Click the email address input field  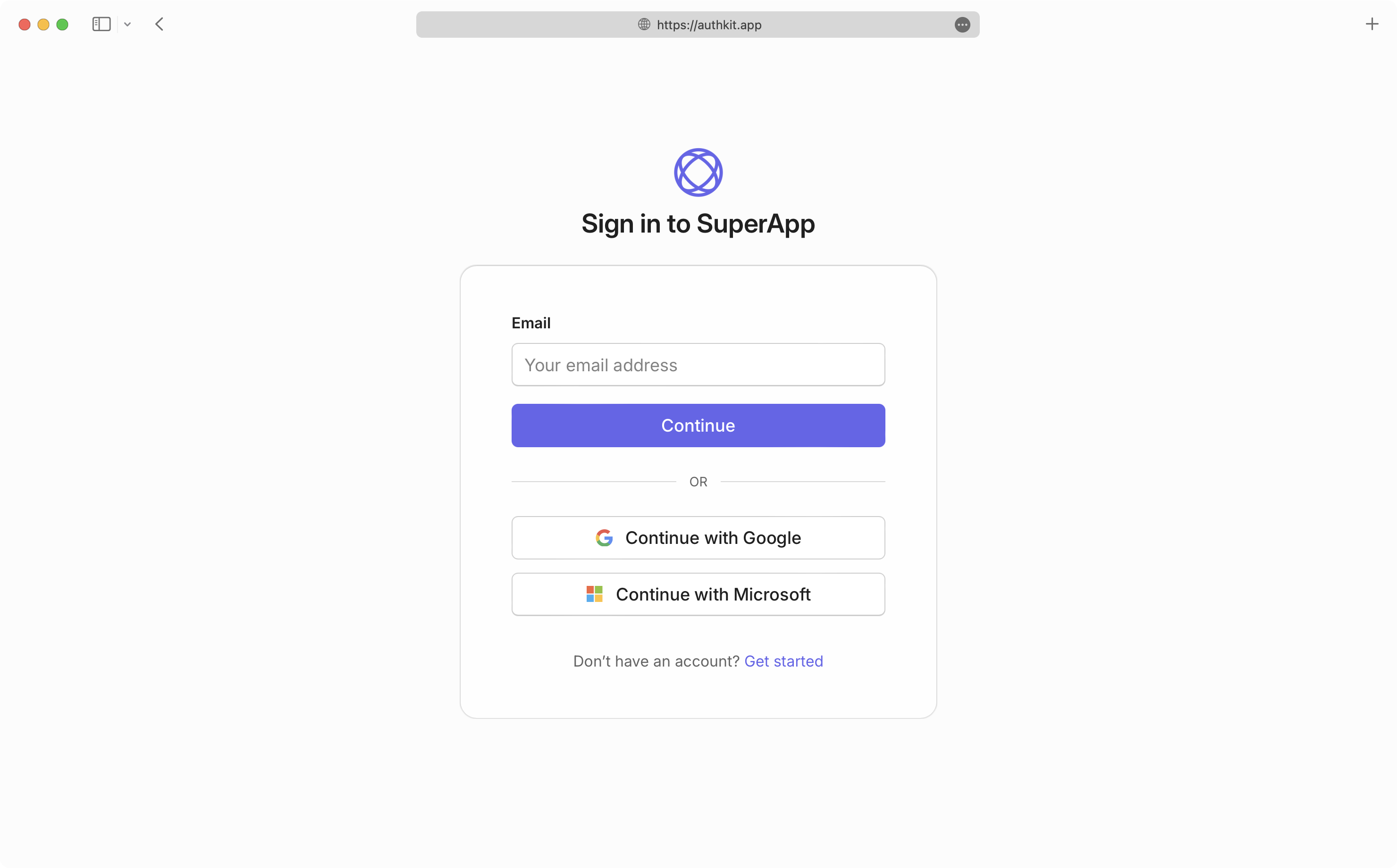coord(698,364)
